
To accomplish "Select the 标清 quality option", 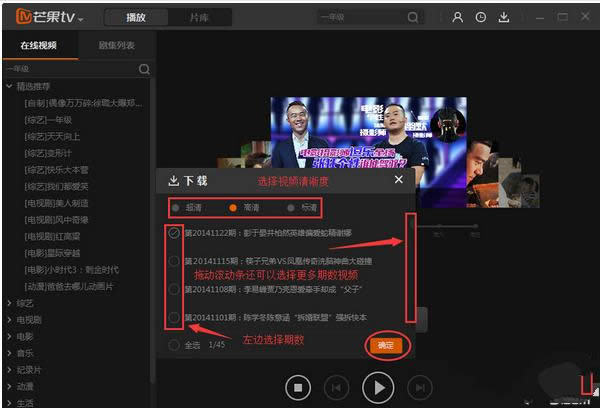I will click(290, 208).
